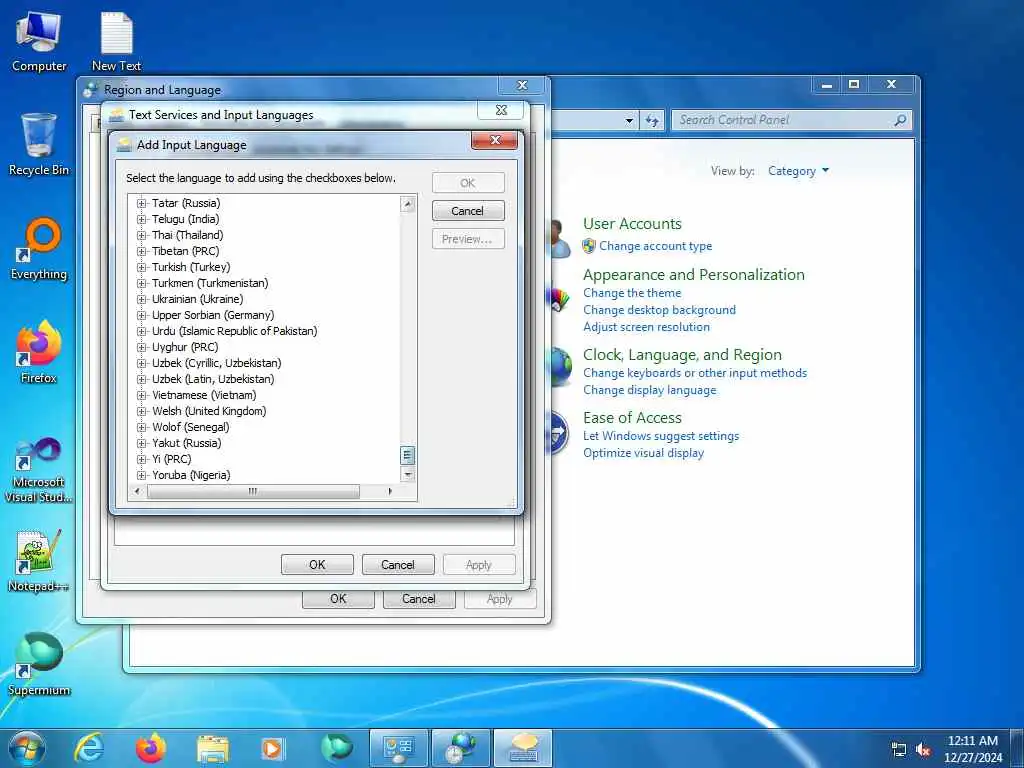
Task: Click Let Windows suggest settings link
Action: click(x=661, y=436)
